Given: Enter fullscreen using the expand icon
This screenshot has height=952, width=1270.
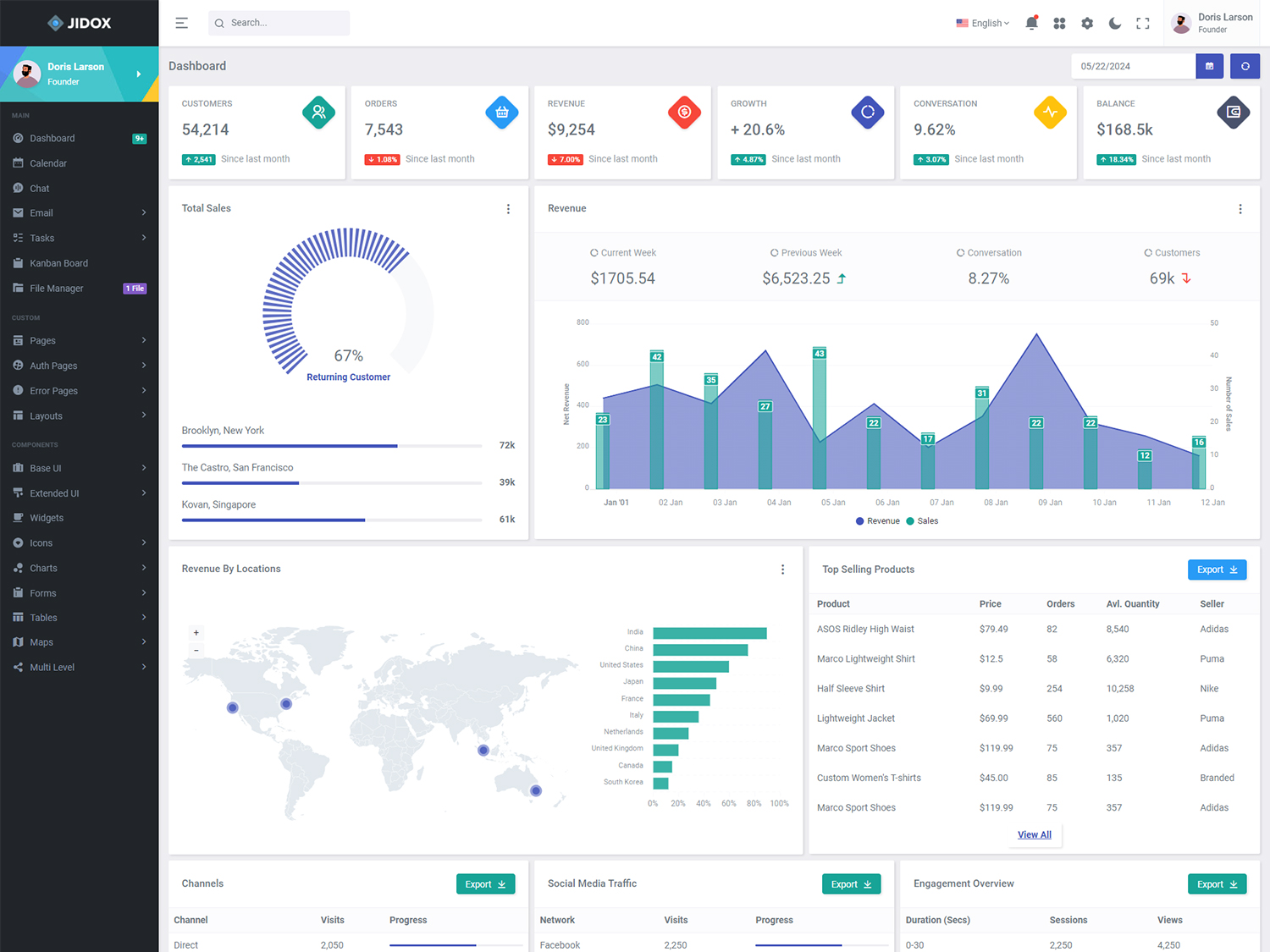Looking at the screenshot, I should click(1142, 23).
